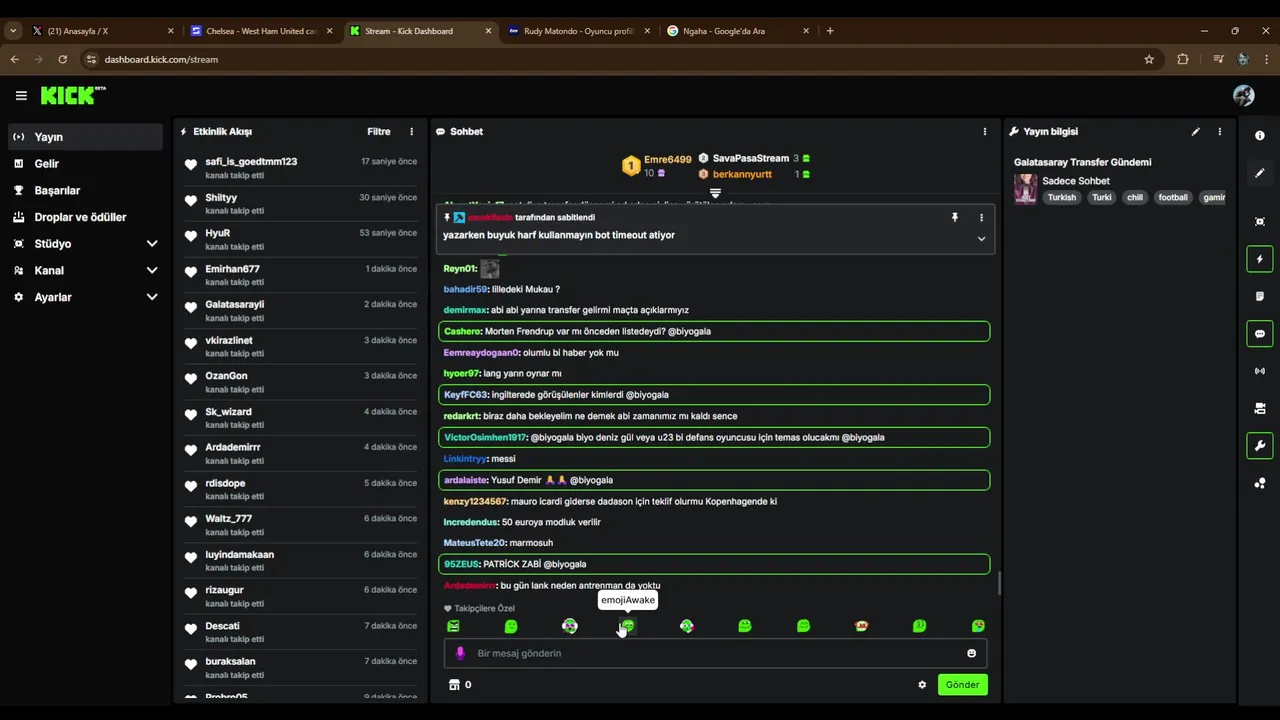Toggle the stream info wrench panel button
Screen dimensions: 1280x720
click(x=1260, y=446)
